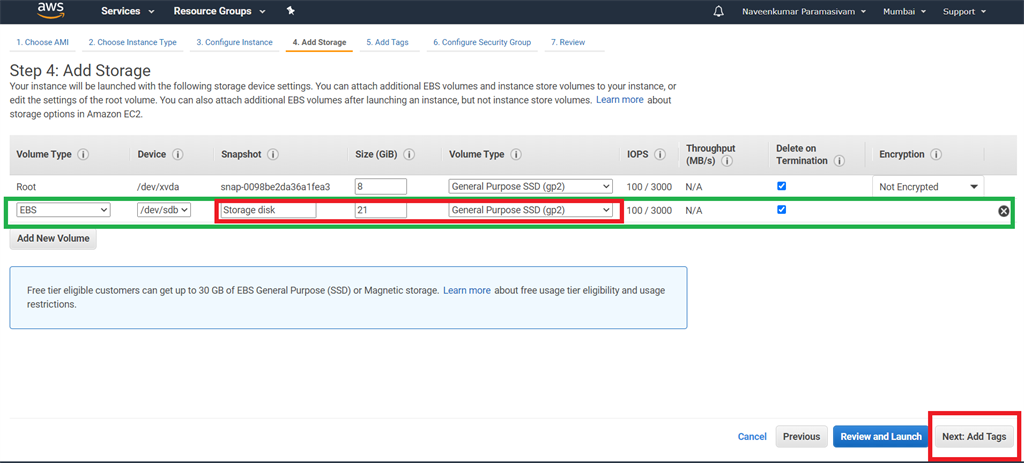
Task: Click Next: Add Tags button
Action: pyautogui.click(x=974, y=436)
